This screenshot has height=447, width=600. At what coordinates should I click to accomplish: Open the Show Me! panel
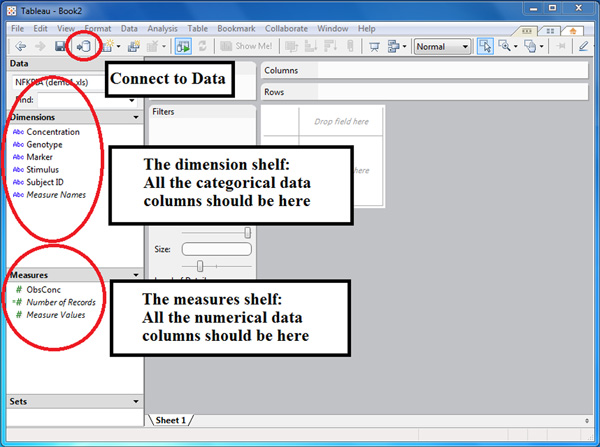246,46
